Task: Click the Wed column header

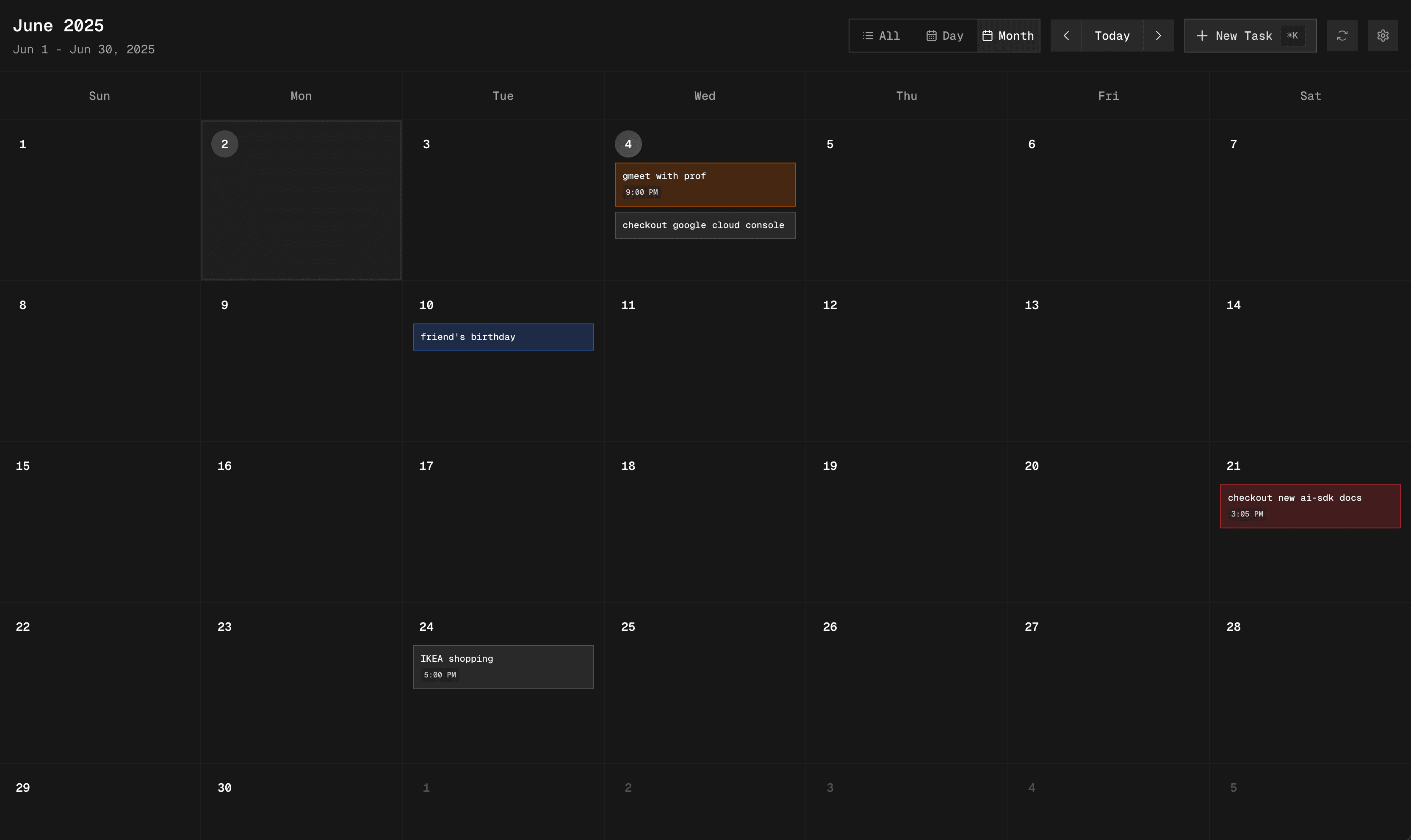Action: click(705, 96)
